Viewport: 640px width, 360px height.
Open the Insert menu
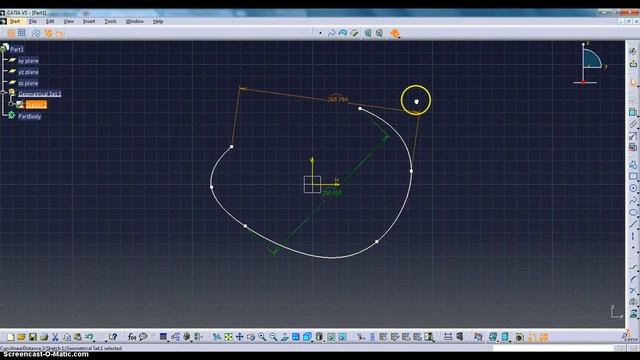89,21
